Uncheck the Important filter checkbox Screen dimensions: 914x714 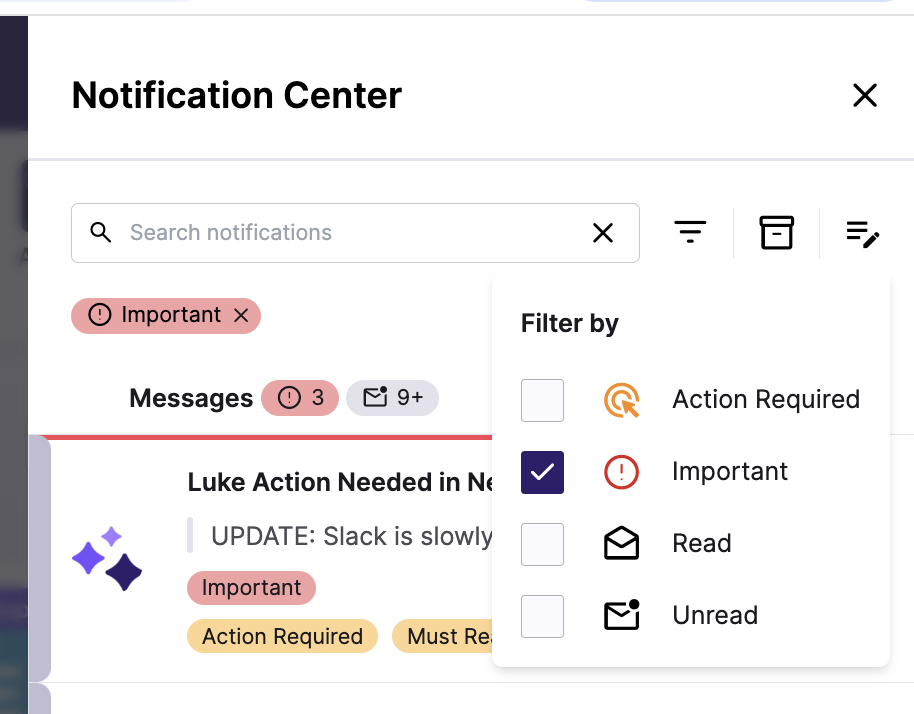point(542,472)
